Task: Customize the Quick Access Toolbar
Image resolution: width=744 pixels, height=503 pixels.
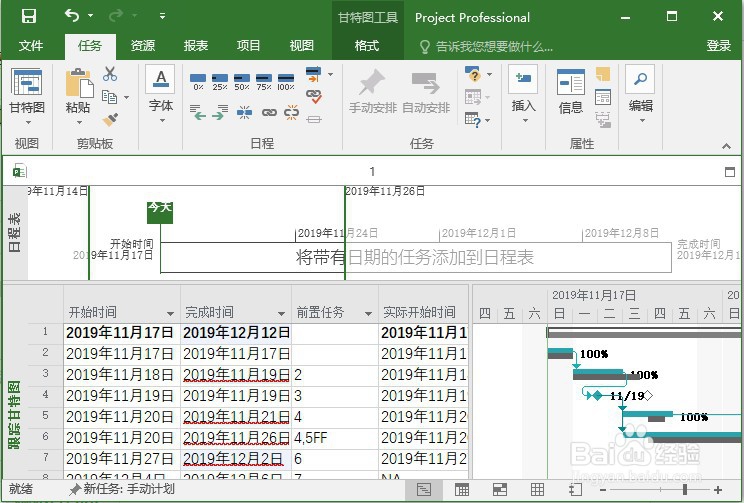Action: click(x=162, y=16)
